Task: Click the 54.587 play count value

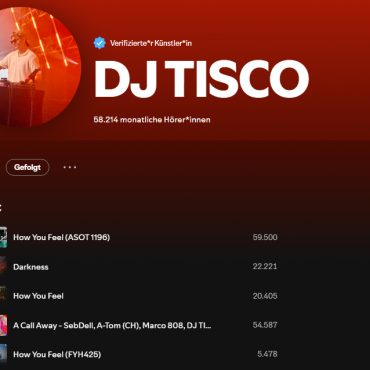Action: click(x=265, y=325)
